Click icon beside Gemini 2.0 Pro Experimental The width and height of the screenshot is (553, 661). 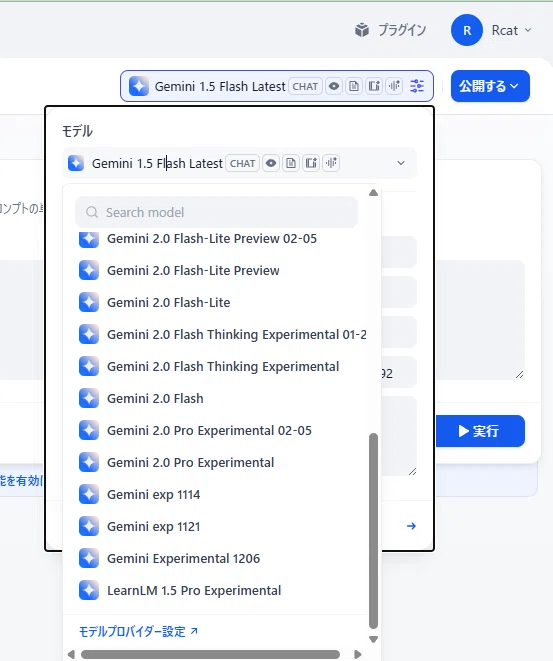(x=89, y=462)
